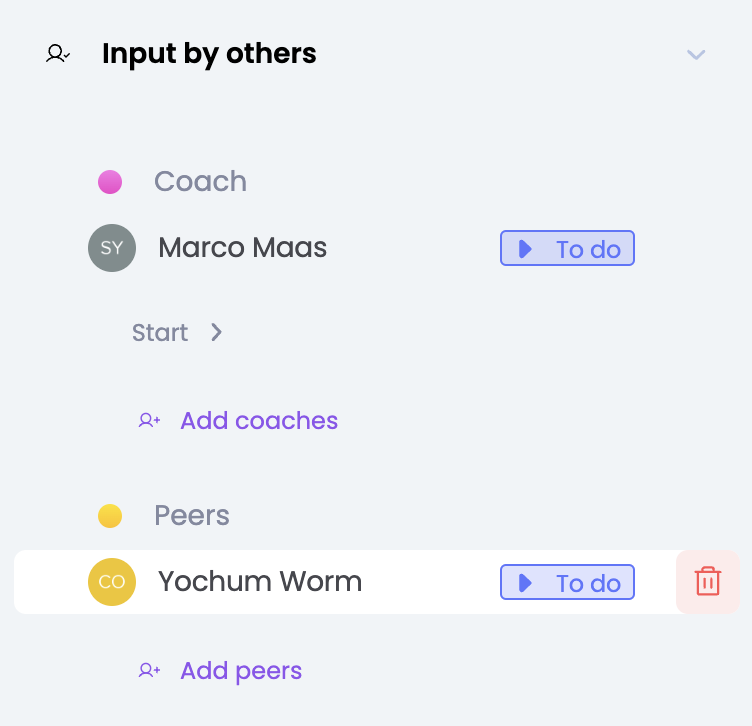Click the Peers group label

pyautogui.click(x=192, y=516)
